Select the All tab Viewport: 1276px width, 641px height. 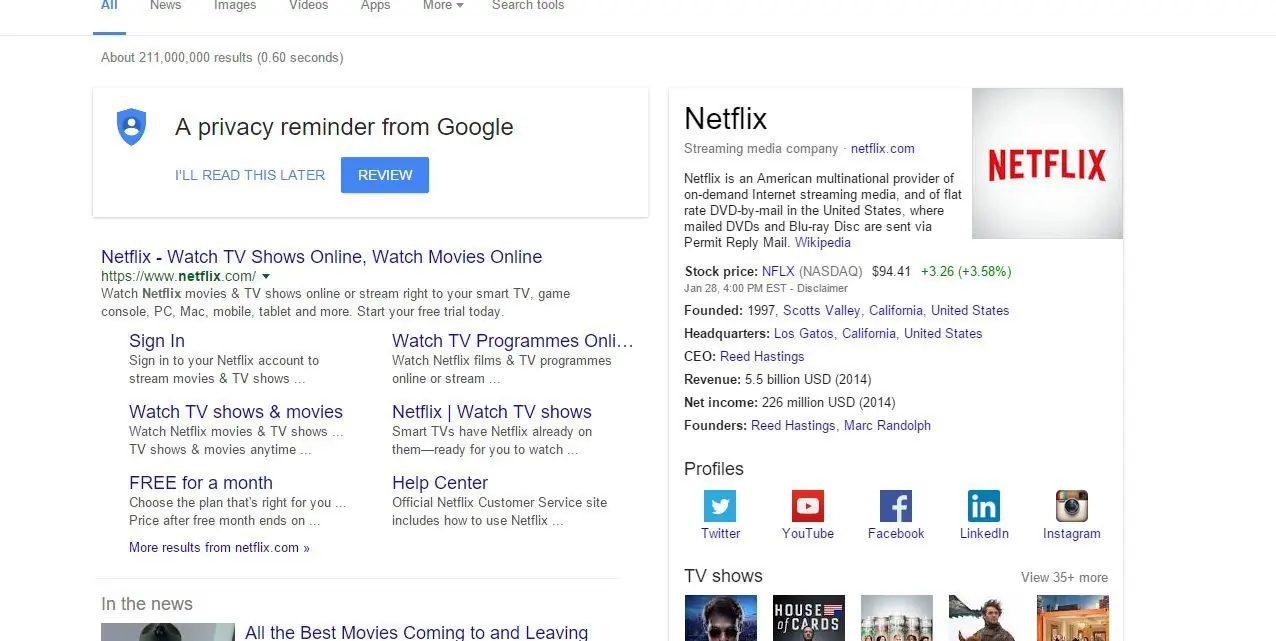[109, 6]
